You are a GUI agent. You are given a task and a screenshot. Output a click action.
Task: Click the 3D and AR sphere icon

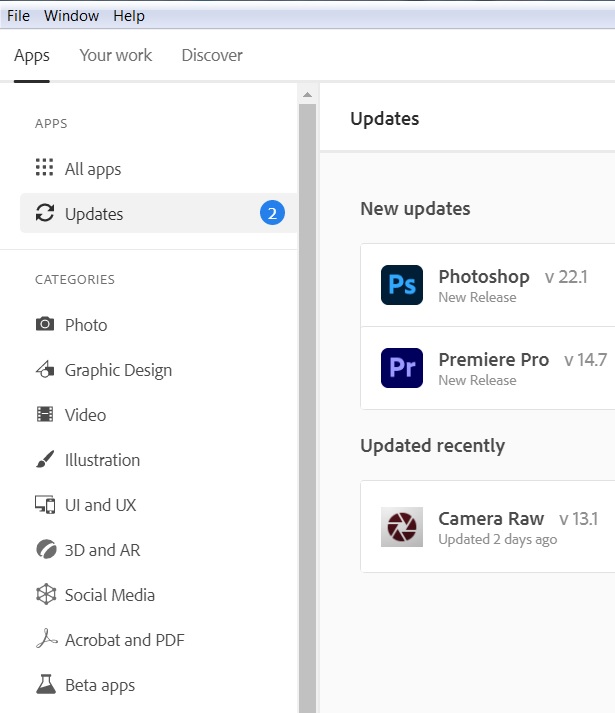point(46,549)
